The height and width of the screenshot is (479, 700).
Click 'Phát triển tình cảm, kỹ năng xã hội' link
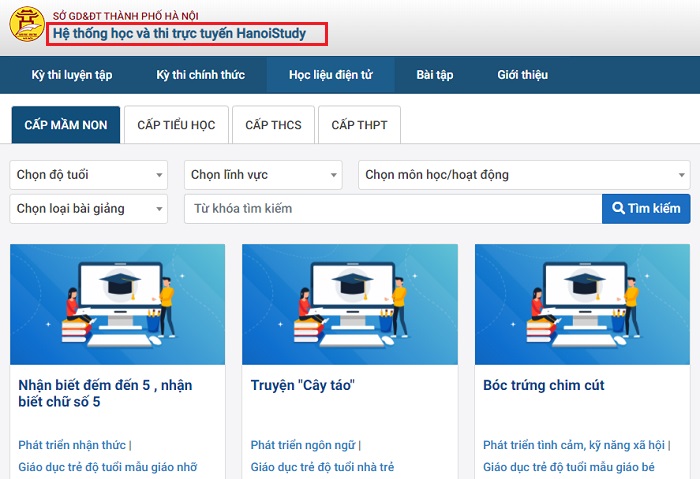pos(574,445)
